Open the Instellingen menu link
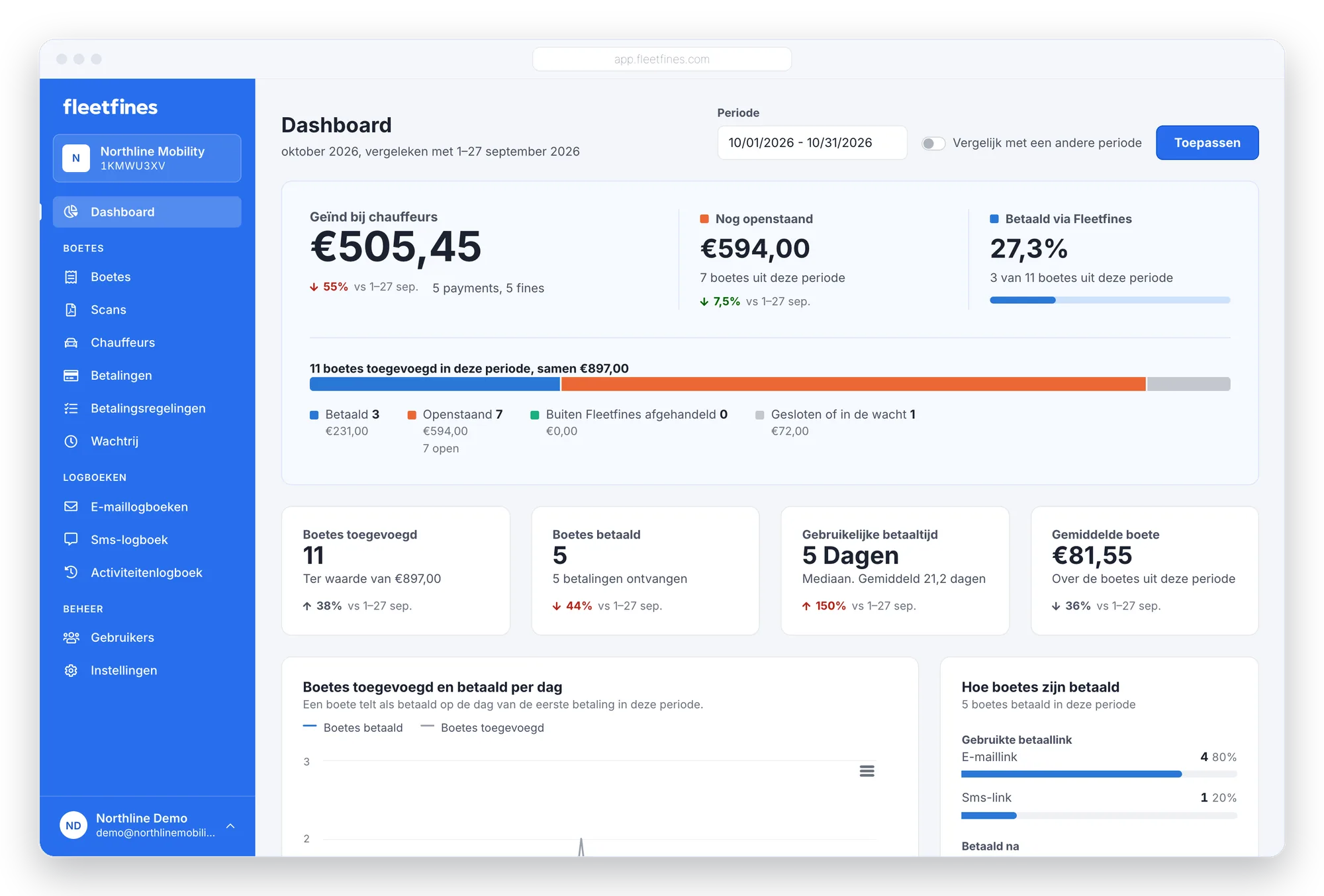Viewport: 1324px width, 896px height. pyautogui.click(x=147, y=670)
